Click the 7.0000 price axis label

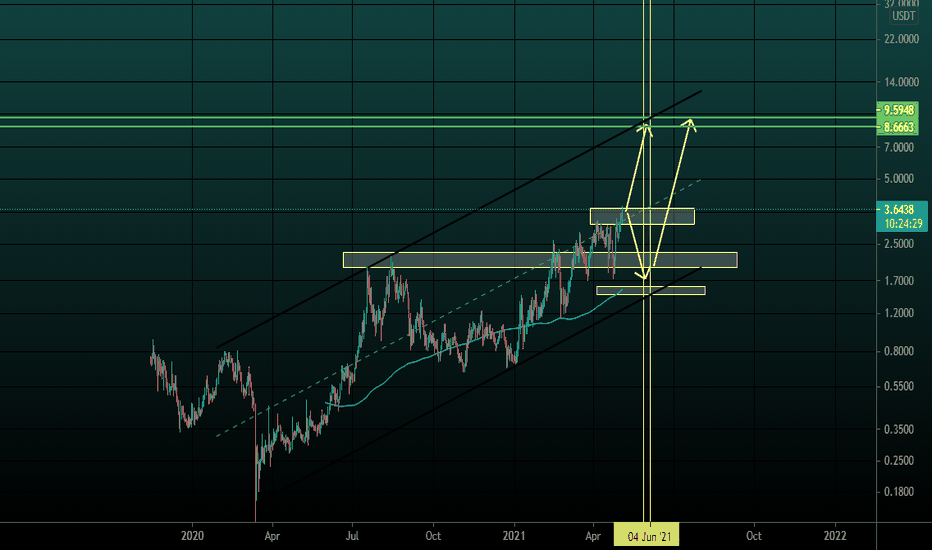point(899,147)
